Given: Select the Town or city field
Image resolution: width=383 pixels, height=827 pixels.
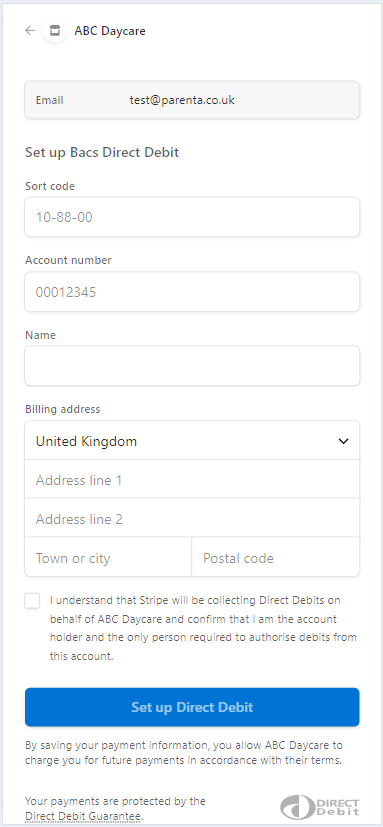Looking at the screenshot, I should [x=108, y=557].
